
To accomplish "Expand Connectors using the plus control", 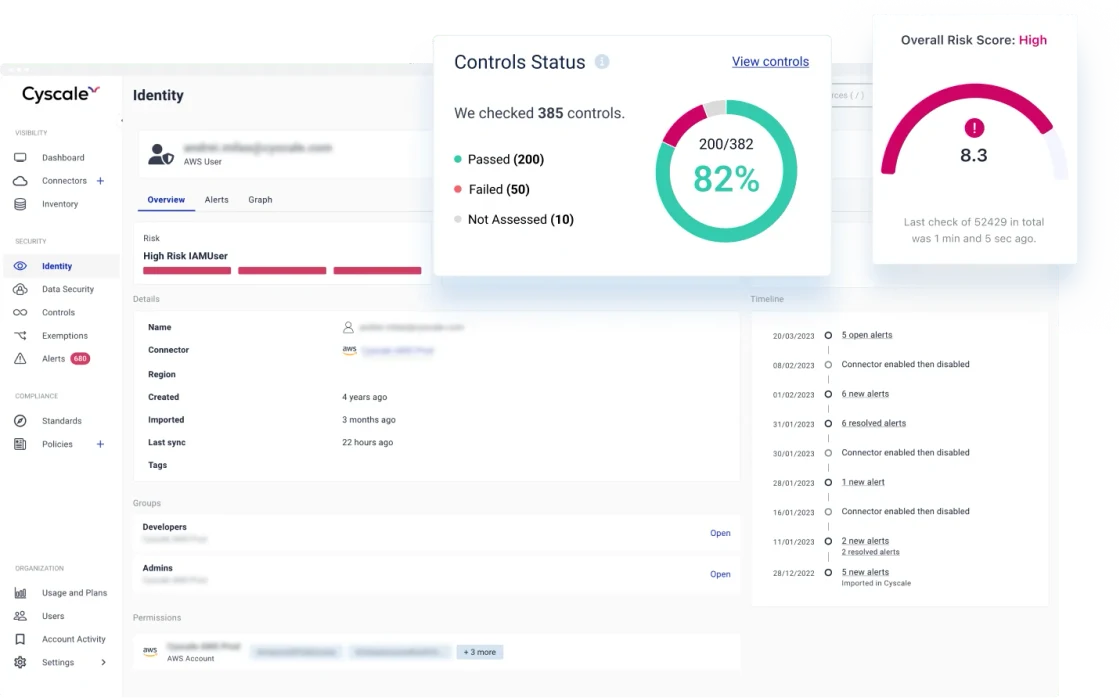I will 100,181.
